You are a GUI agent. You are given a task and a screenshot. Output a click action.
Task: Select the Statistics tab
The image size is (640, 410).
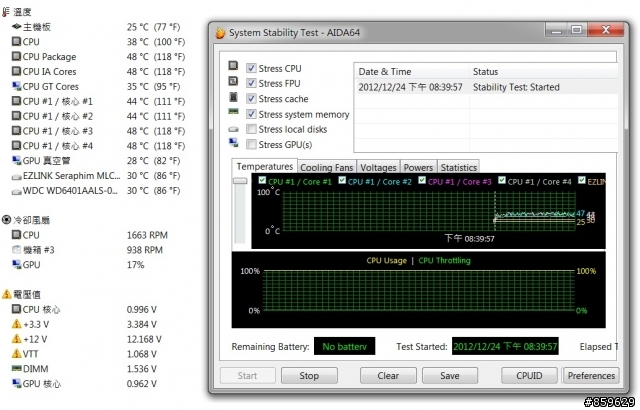[x=459, y=167]
